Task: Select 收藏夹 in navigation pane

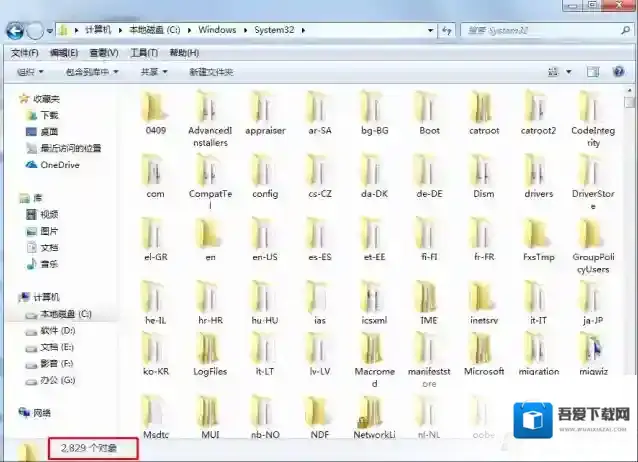Action: 46,99
